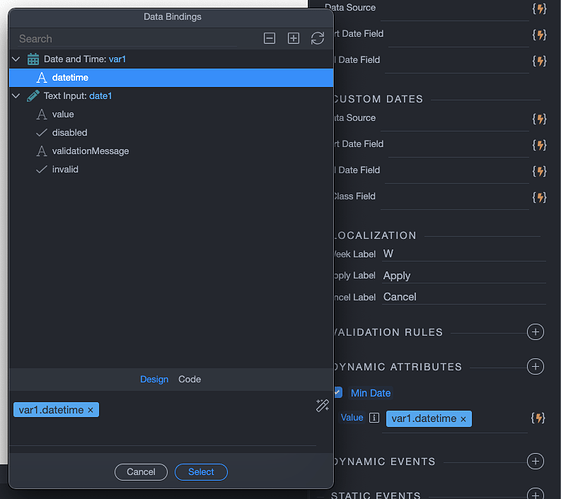This screenshot has height=499, width=561.
Task: Collapse all bindings with the minus box icon
Action: tap(269, 38)
